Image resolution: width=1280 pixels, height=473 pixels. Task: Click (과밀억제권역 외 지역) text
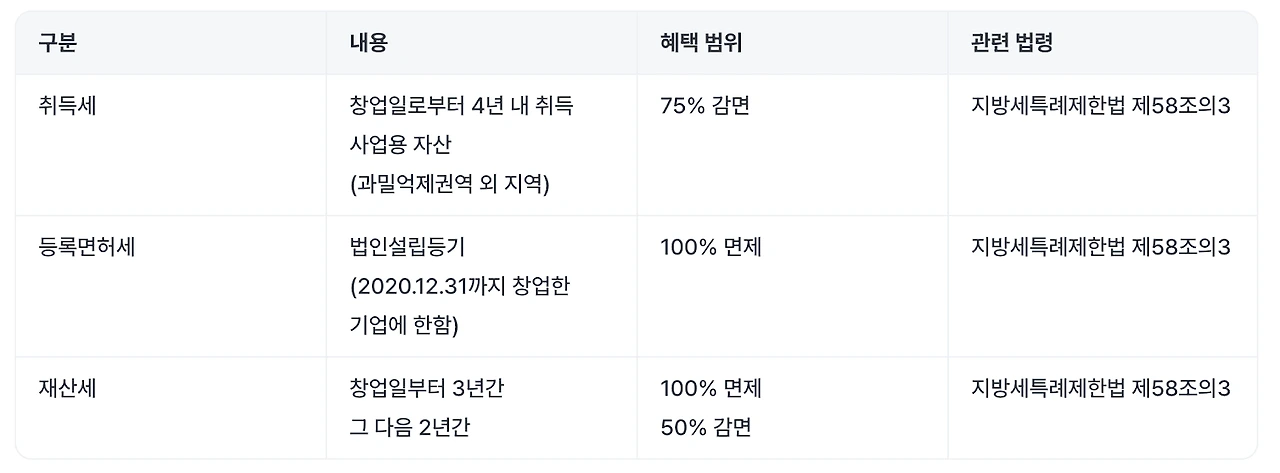click(451, 185)
